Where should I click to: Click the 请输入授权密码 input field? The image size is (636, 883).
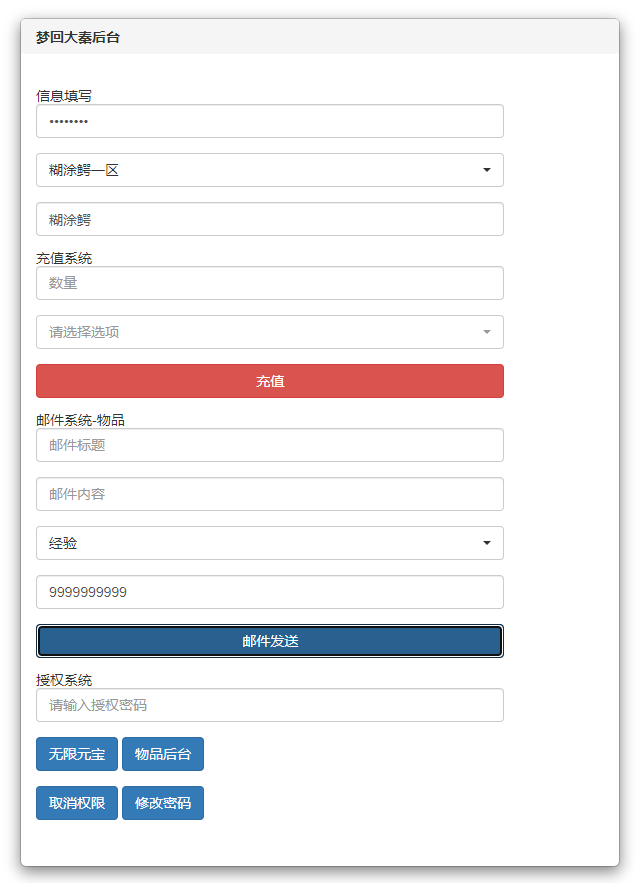coord(269,706)
